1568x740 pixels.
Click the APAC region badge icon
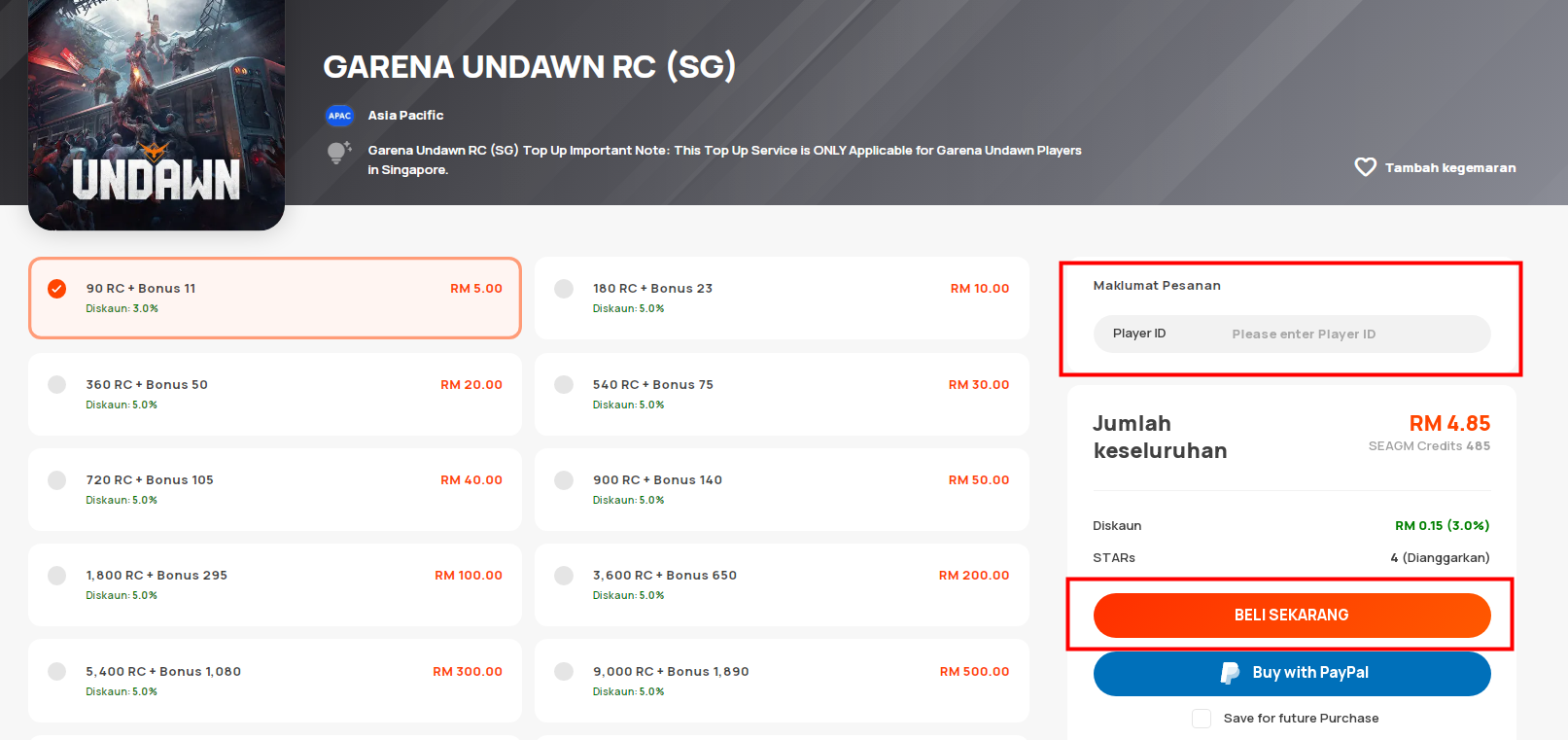click(339, 116)
